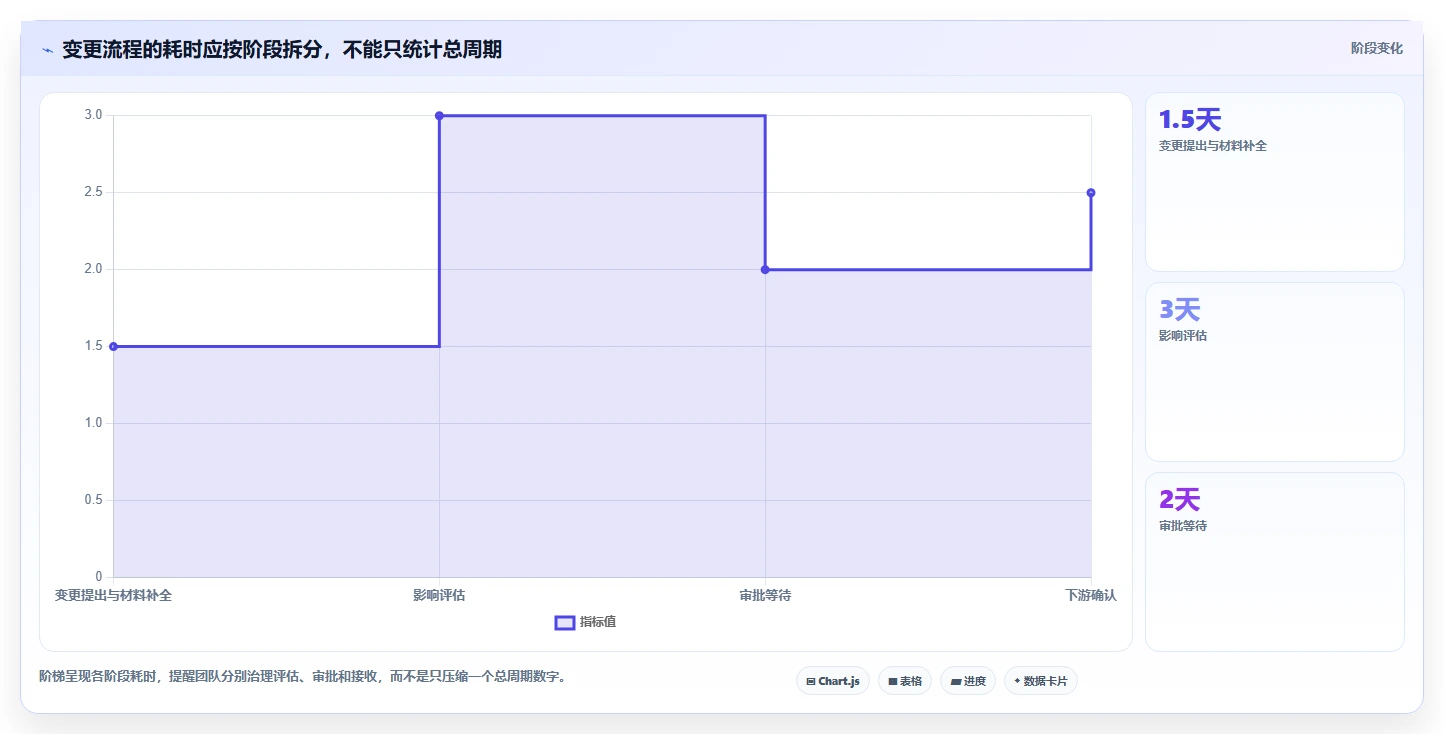1444x734 pixels.
Task: Click the lightning icon beside the title
Action: pyautogui.click(x=47, y=50)
